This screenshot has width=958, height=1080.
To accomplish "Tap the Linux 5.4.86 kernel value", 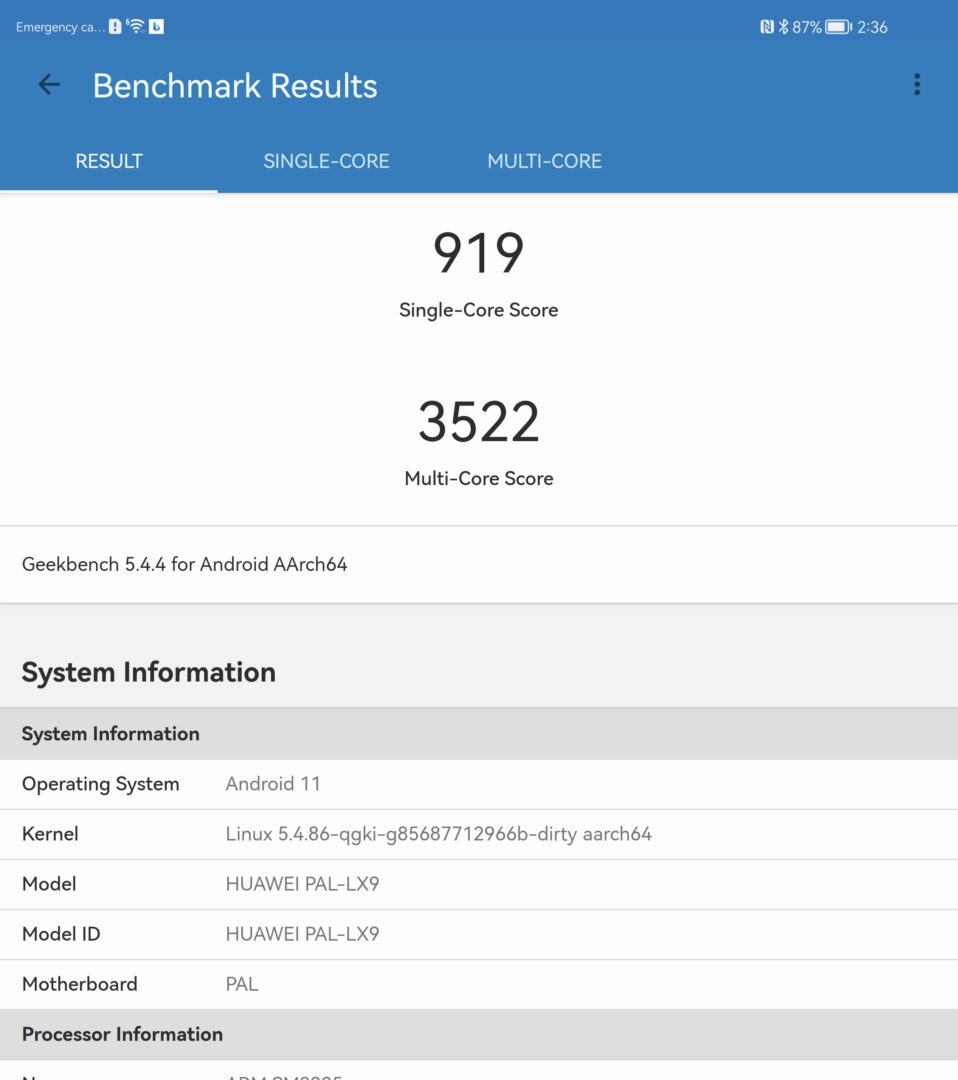I will pos(439,834).
